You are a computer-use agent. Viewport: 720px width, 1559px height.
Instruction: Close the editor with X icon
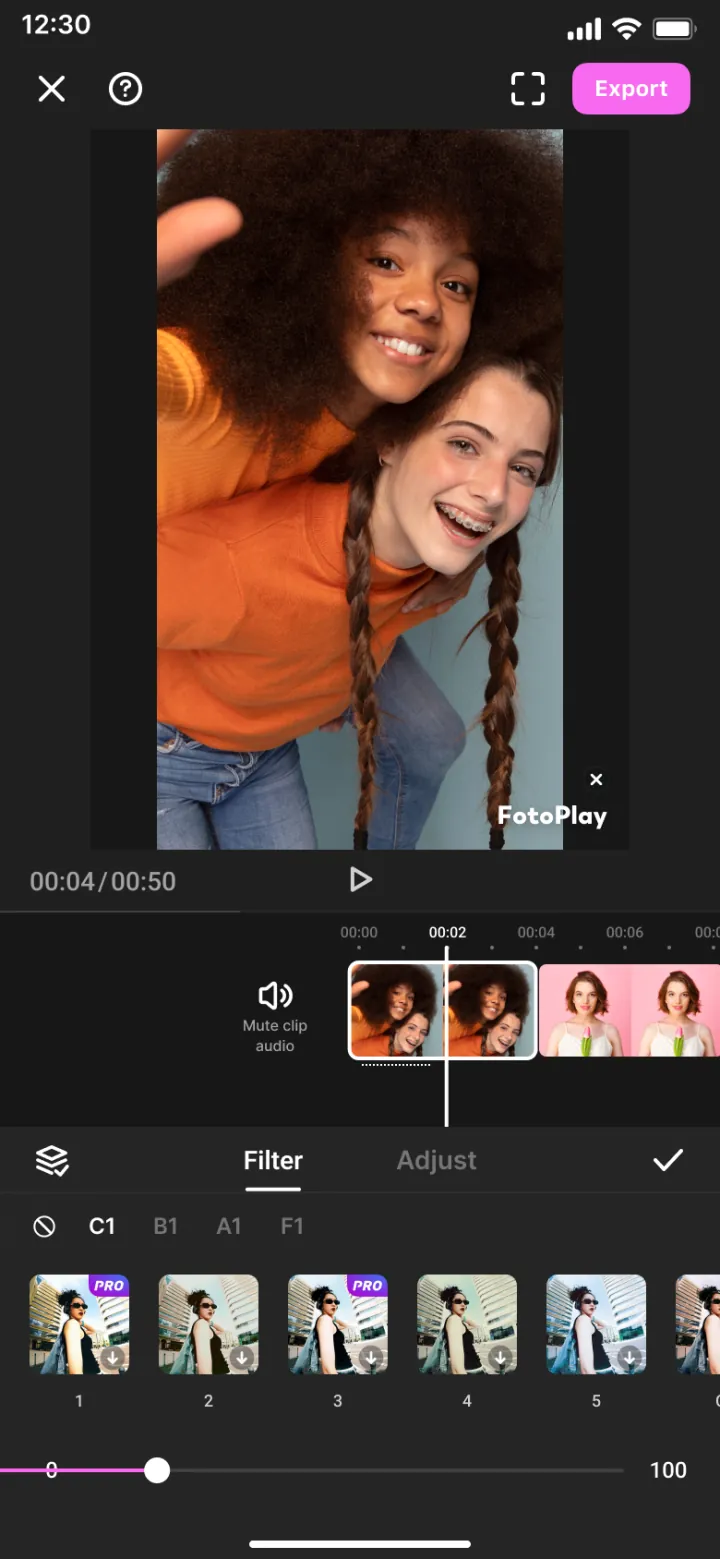[x=51, y=89]
